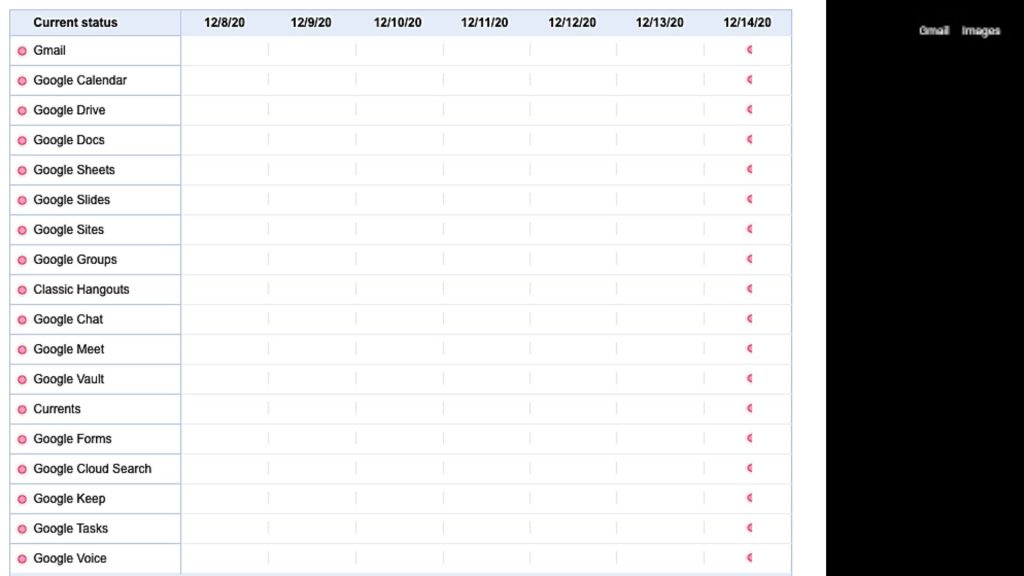Open the Google Calendar service entry
This screenshot has height=576, width=1024.
(x=80, y=80)
